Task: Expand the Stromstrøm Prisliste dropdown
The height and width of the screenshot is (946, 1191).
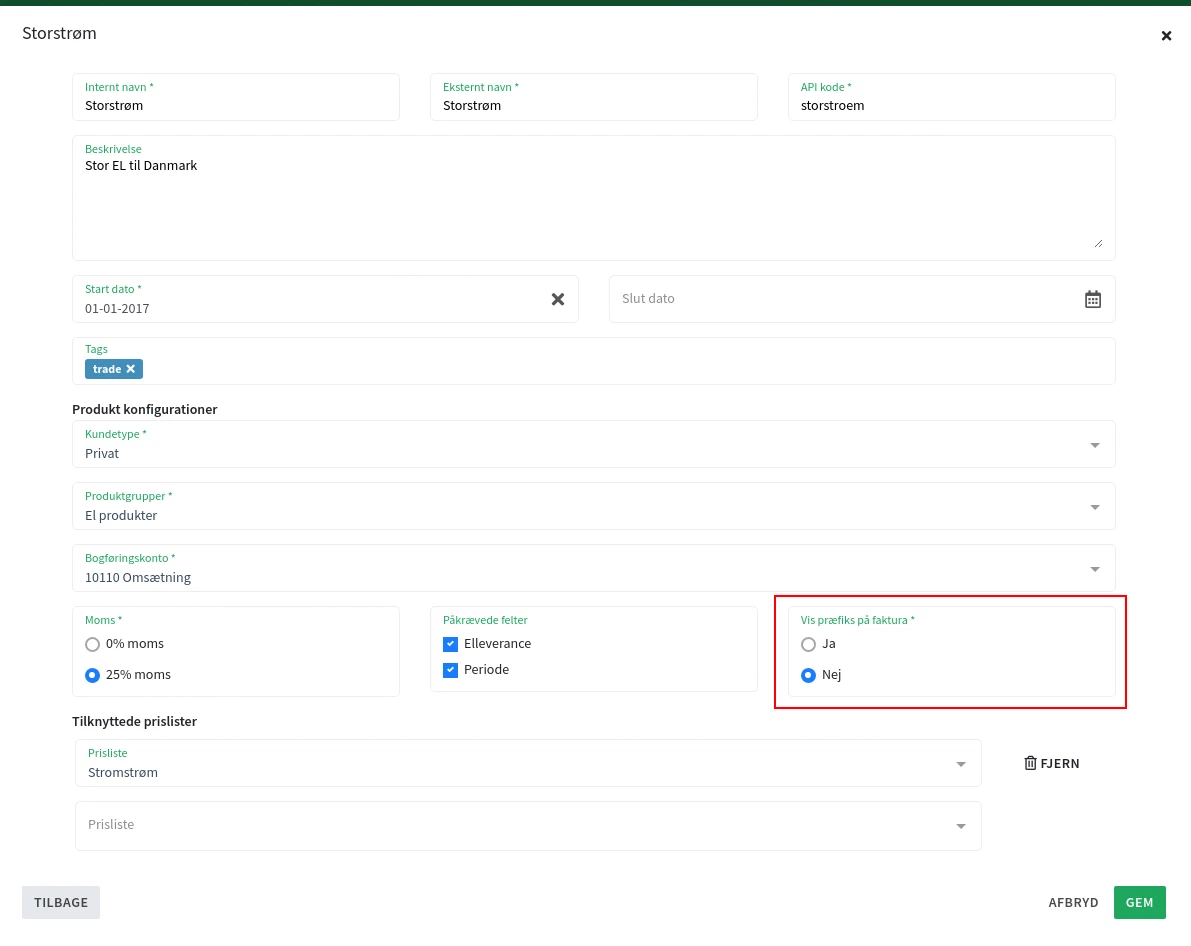Action: pos(960,764)
